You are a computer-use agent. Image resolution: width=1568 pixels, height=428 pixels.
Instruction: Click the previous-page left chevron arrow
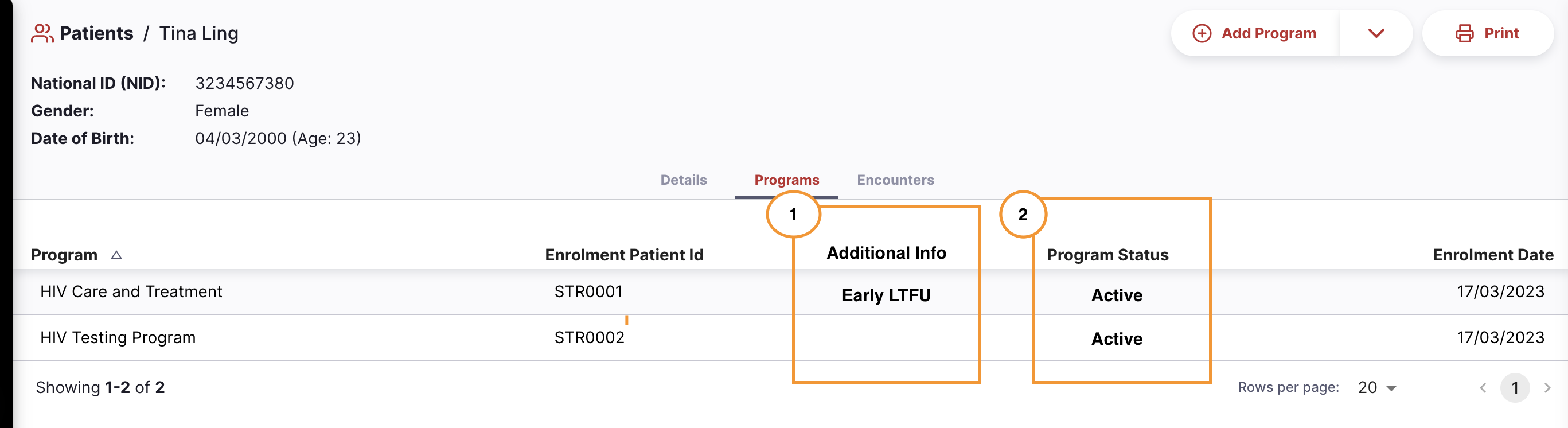[1484, 387]
